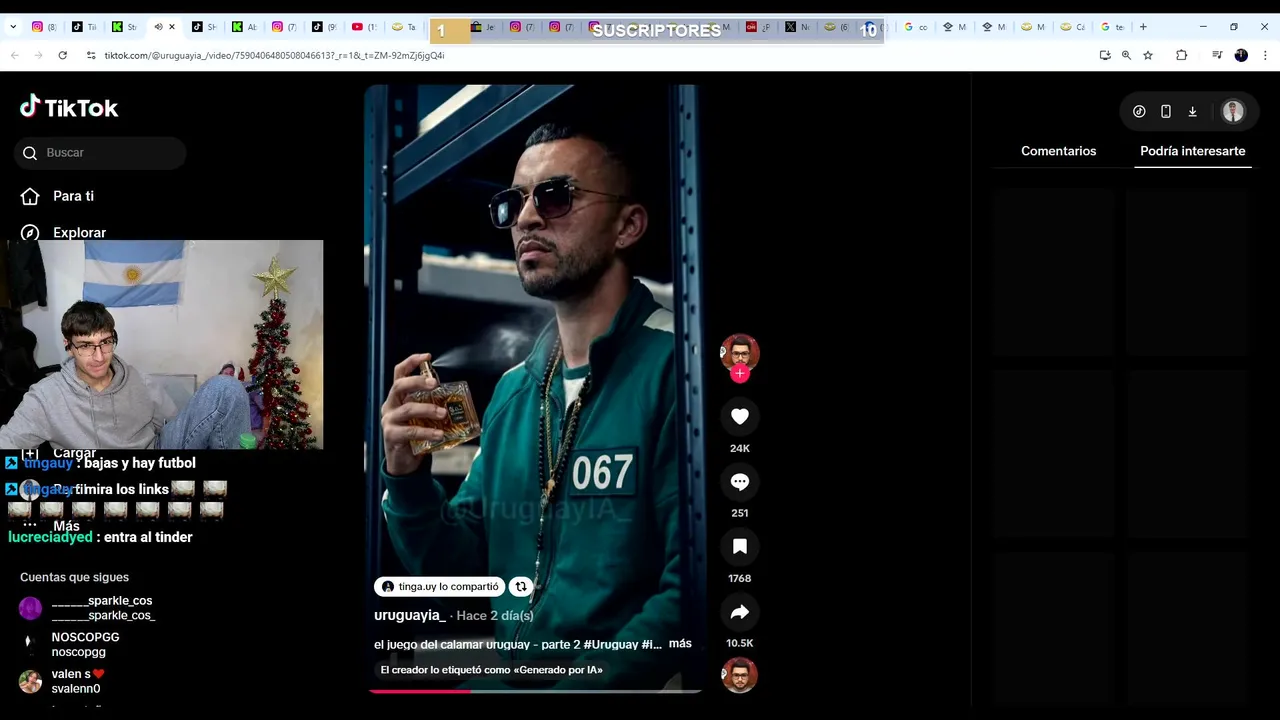Click the 1768 saves count
Screen dimensions: 1280x720
coord(740,578)
